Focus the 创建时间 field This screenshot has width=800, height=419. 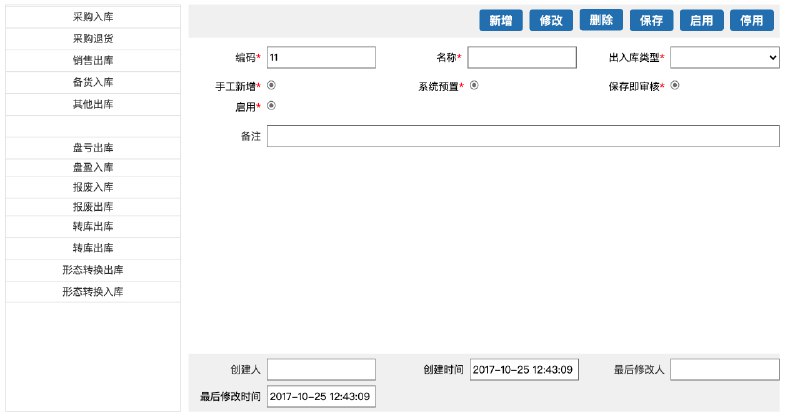[x=524, y=369]
